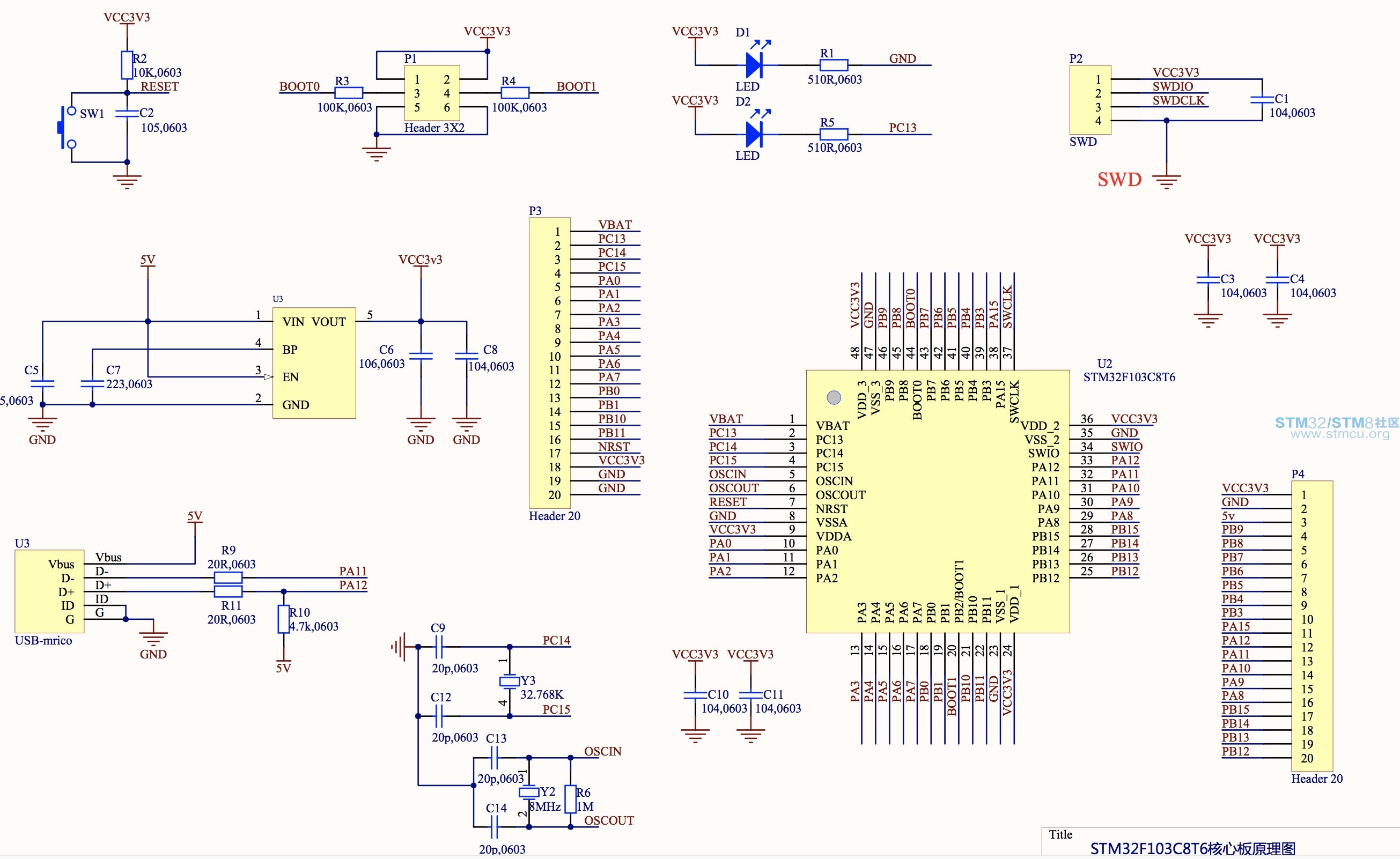
Task: Select capacitor C3 symbol
Action: pyautogui.click(x=1207, y=279)
